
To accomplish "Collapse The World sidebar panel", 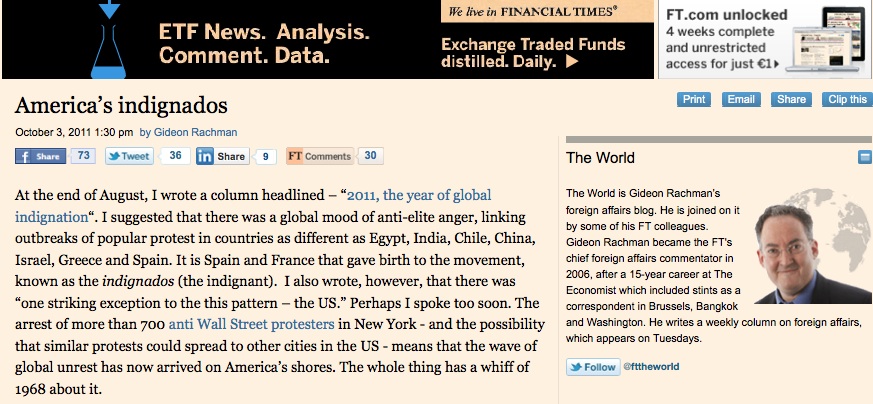I will 864,158.
